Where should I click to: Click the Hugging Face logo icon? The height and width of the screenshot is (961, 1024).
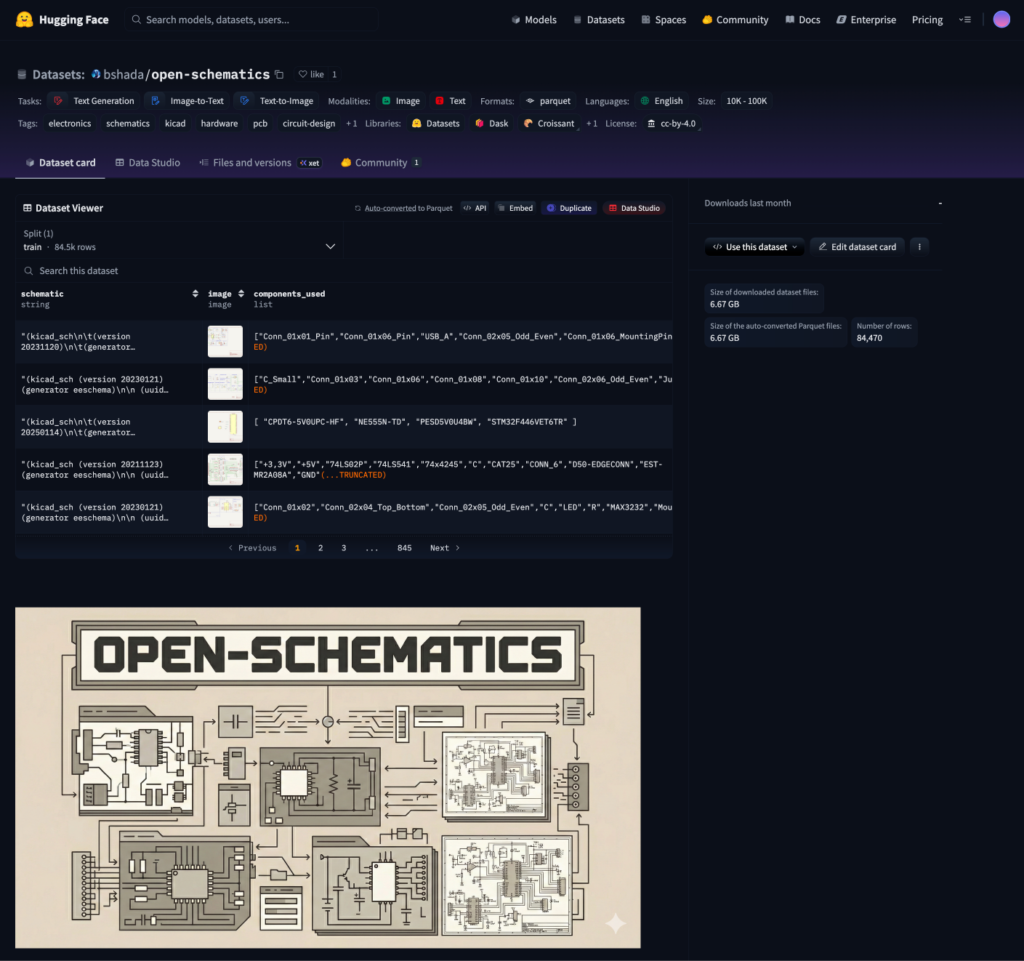[25, 20]
